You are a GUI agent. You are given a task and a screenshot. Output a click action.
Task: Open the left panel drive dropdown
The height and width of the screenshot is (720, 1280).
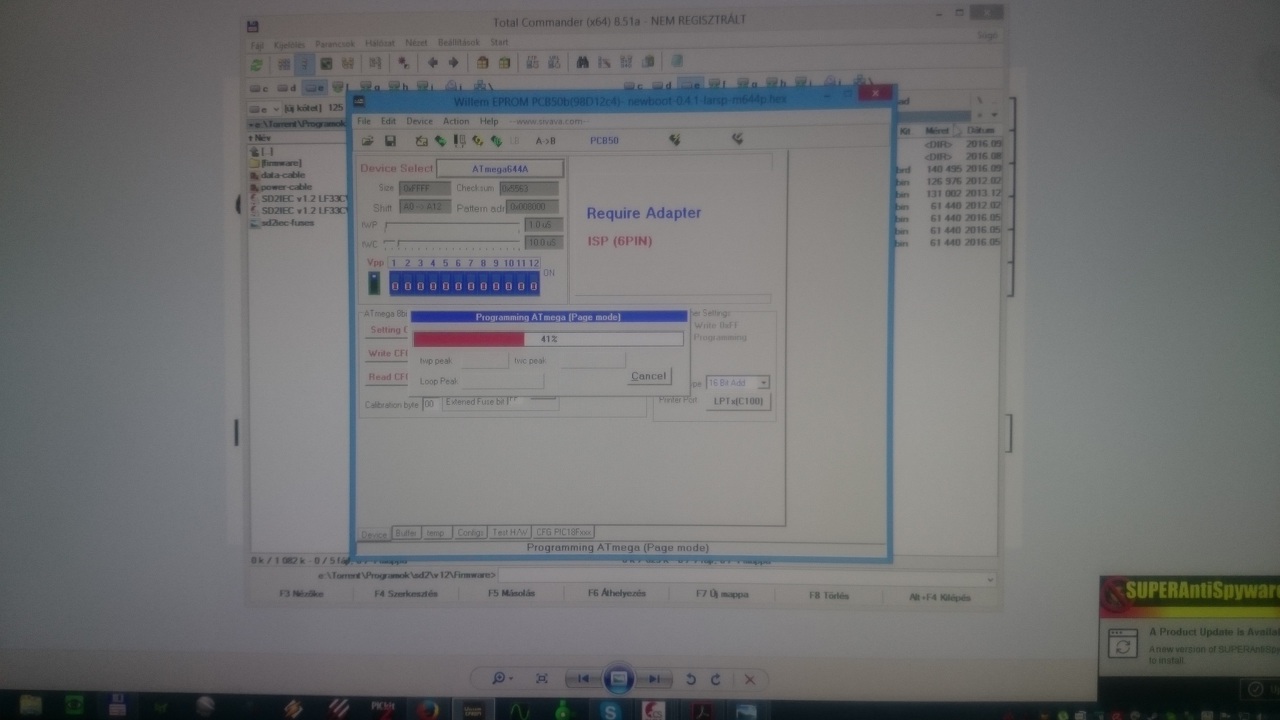(265, 108)
